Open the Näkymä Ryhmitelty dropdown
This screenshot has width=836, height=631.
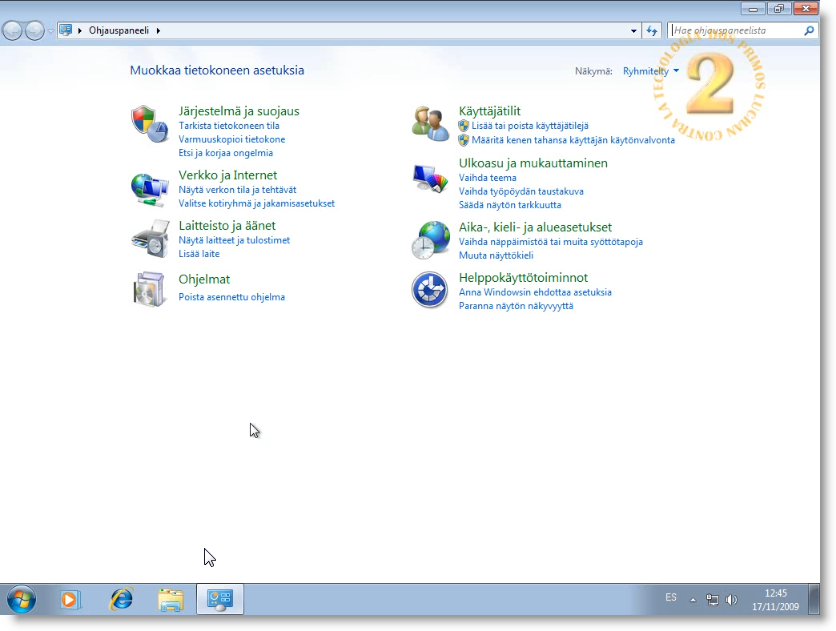(651, 71)
